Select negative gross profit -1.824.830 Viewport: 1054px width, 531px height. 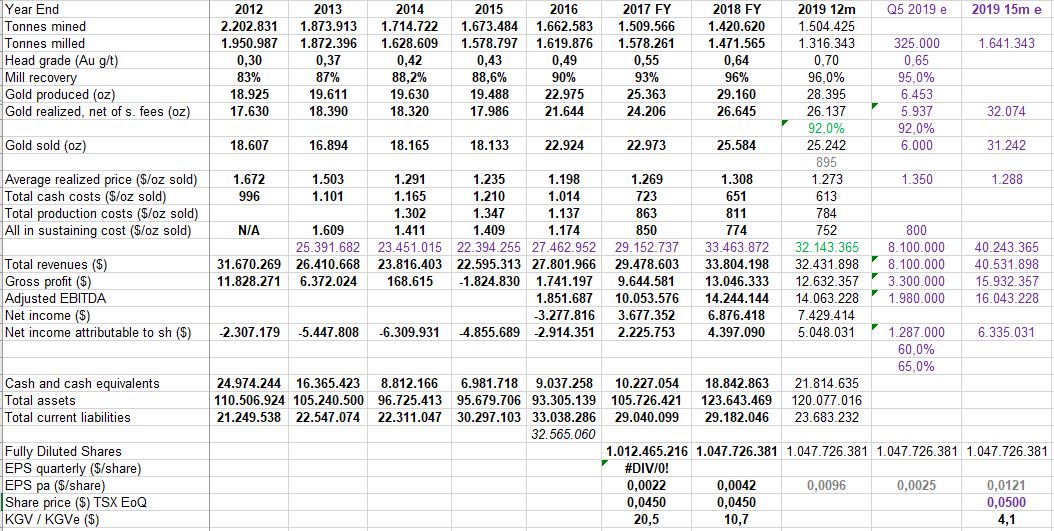[x=489, y=281]
